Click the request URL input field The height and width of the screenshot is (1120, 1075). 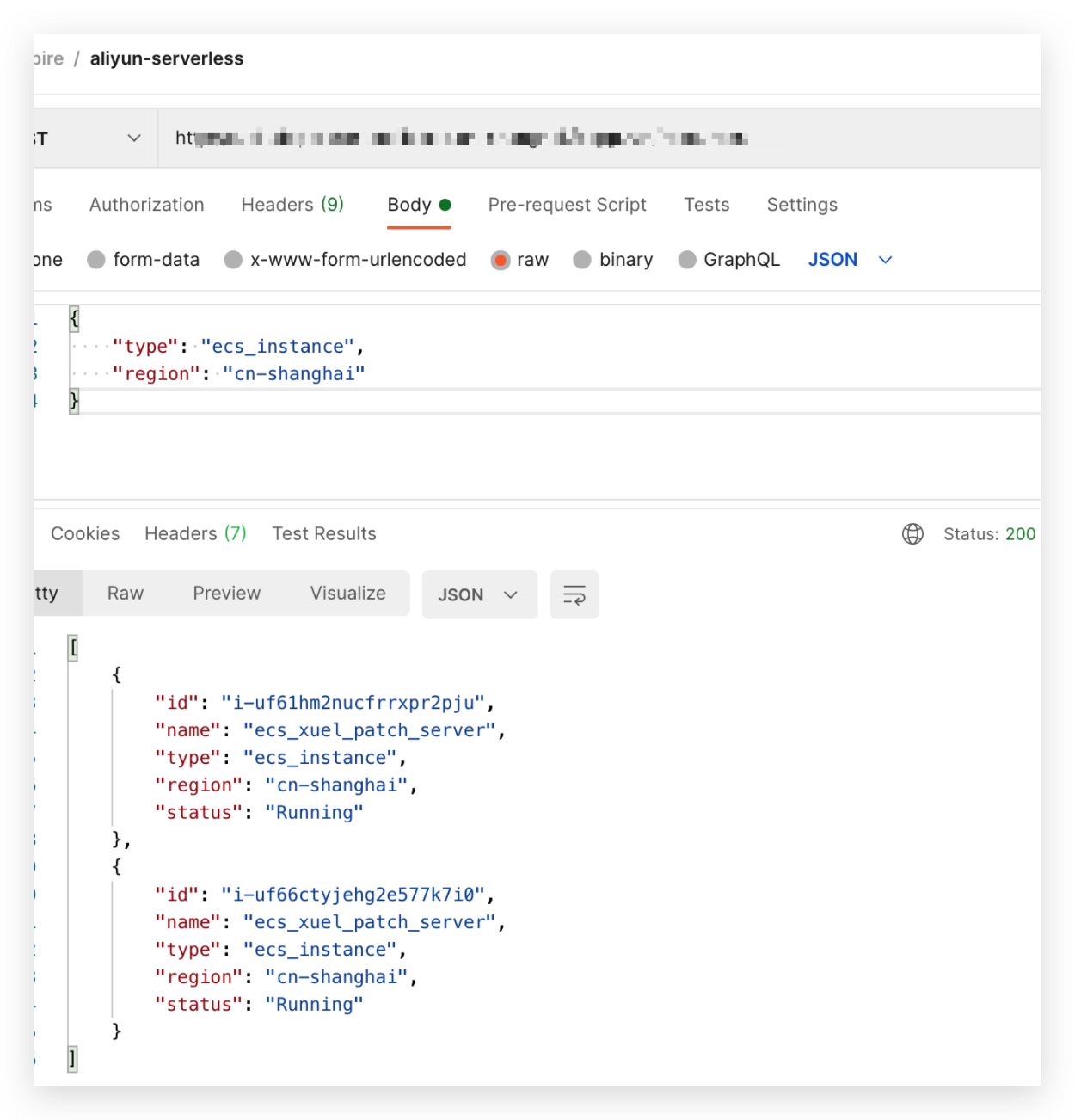pos(516,138)
